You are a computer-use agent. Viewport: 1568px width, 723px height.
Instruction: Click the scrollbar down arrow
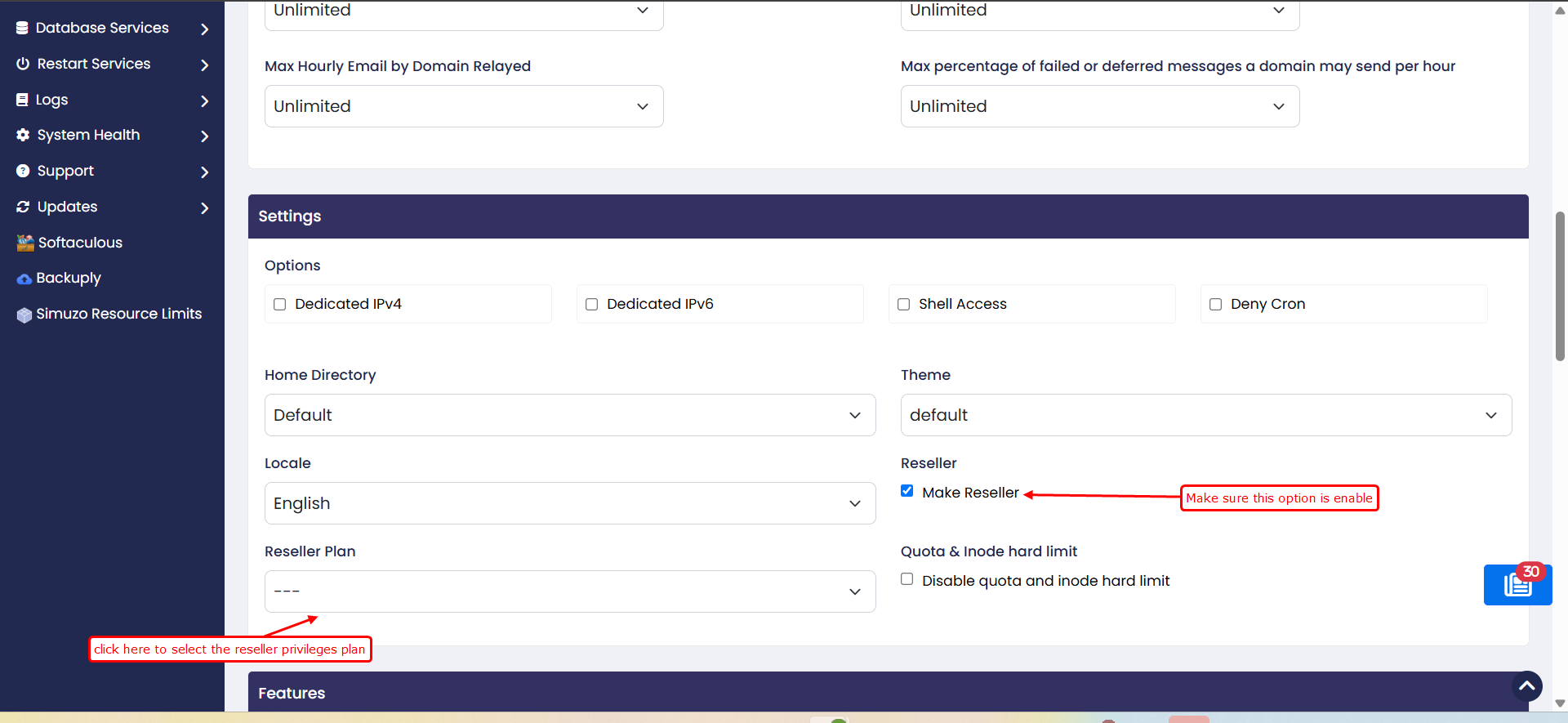[1560, 703]
